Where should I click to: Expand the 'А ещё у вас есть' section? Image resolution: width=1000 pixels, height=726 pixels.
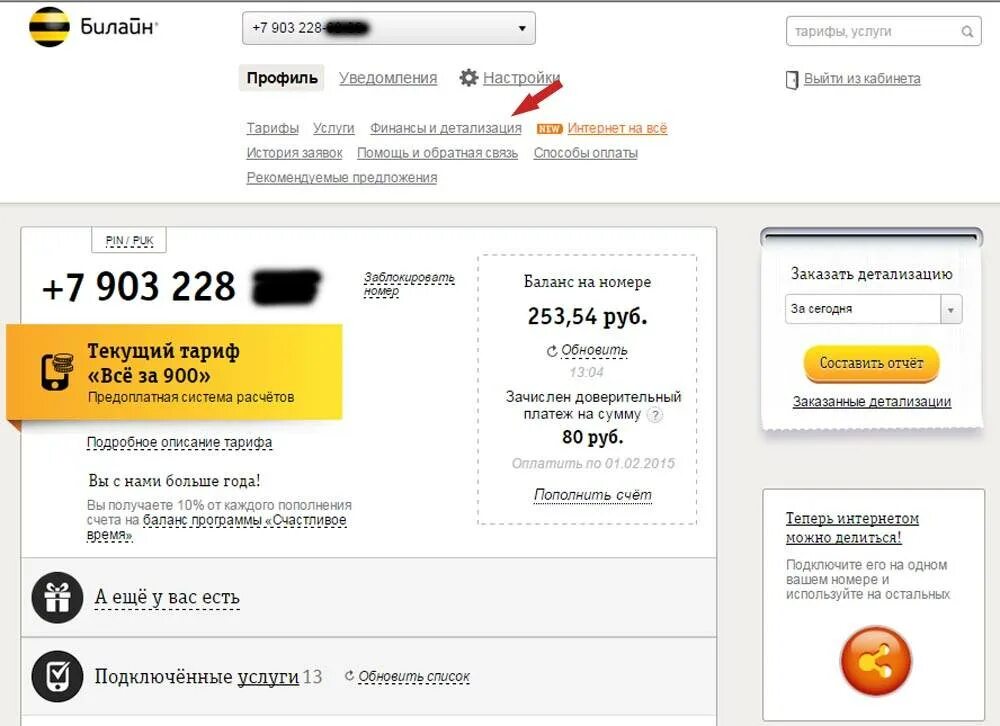pos(167,597)
